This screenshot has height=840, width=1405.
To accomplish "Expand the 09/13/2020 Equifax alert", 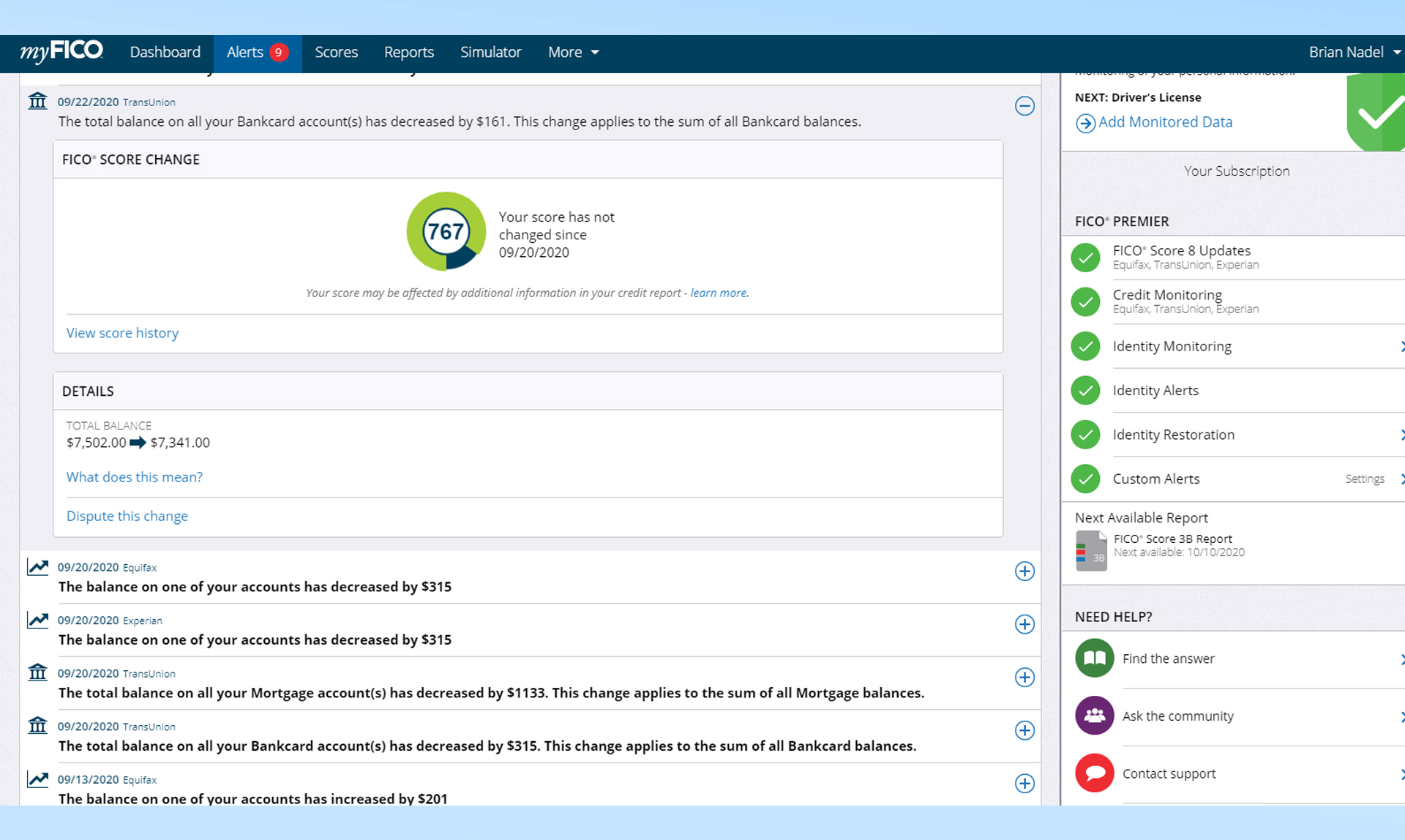I will pos(1024,784).
